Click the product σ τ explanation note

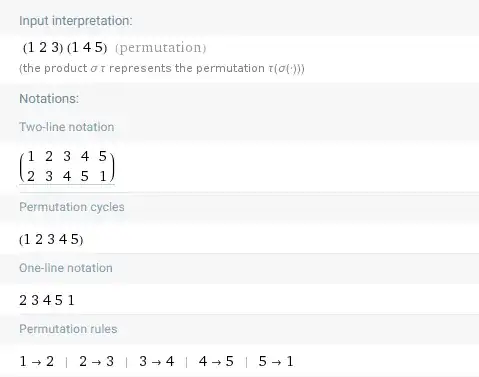coord(162,68)
